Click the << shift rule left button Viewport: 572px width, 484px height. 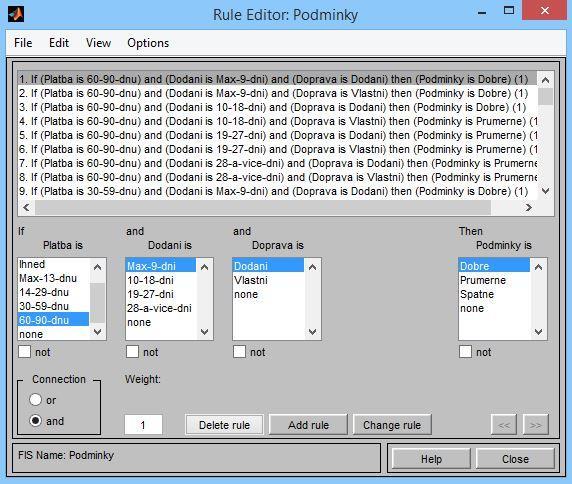coord(504,425)
